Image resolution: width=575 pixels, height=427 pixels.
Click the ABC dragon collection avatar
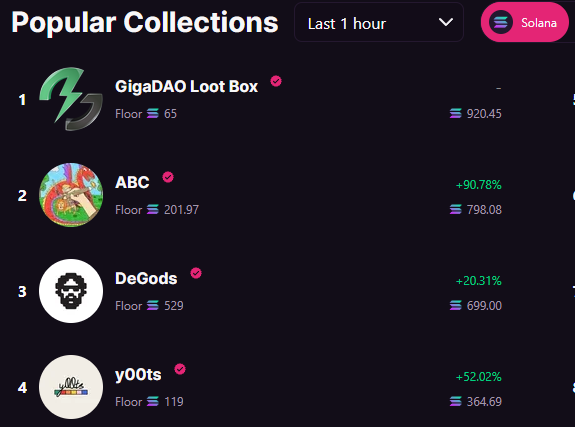[x=71, y=195]
